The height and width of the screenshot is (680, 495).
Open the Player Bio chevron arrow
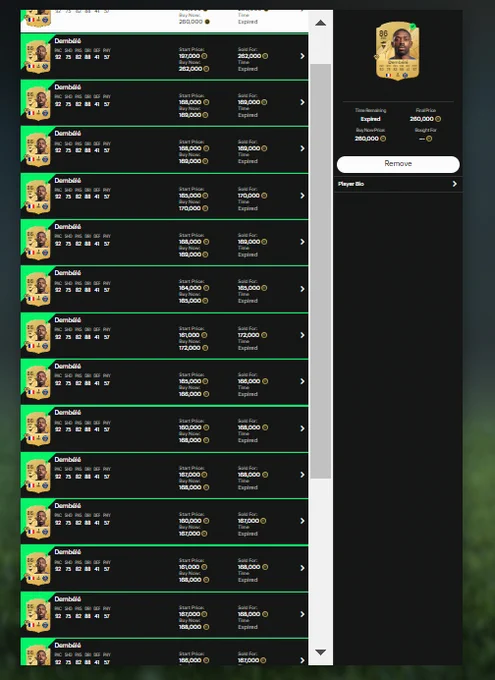pyautogui.click(x=454, y=184)
